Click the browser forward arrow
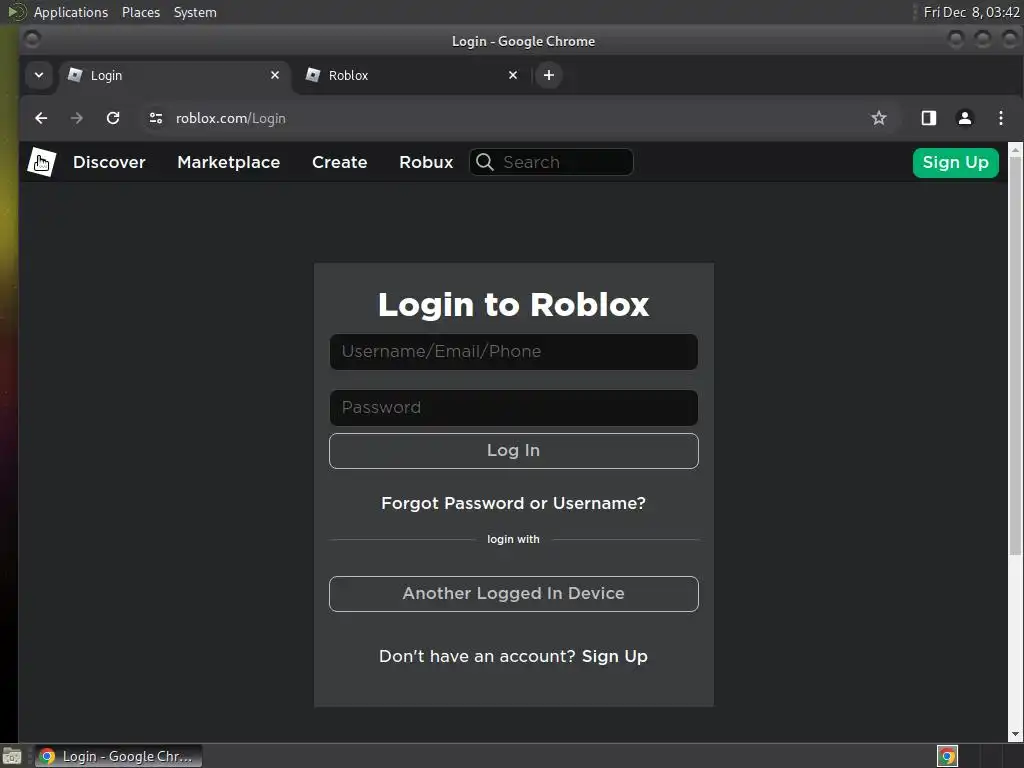Screen dimensions: 1024x768 [x=76, y=118]
